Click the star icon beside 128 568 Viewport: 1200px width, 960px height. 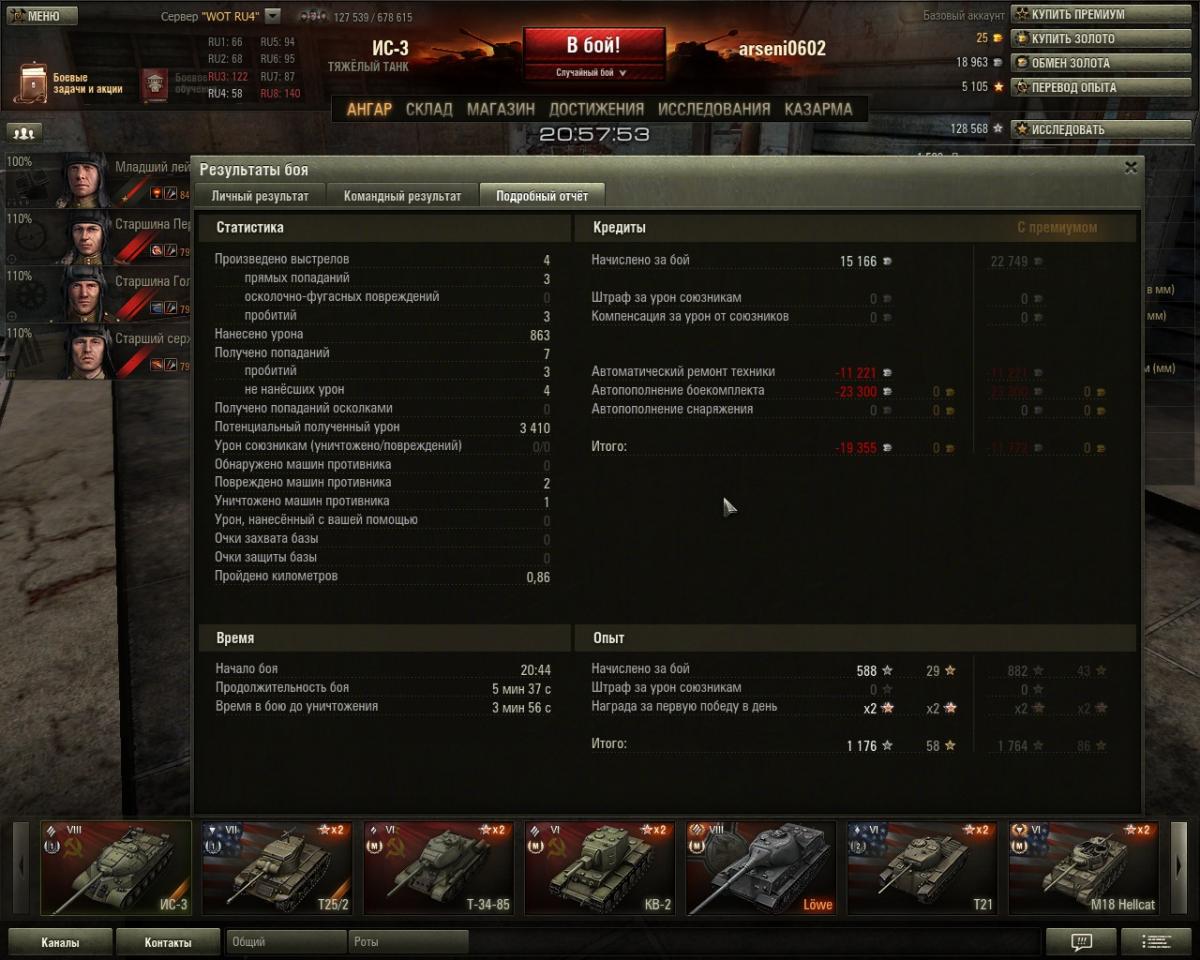pyautogui.click(x=998, y=129)
